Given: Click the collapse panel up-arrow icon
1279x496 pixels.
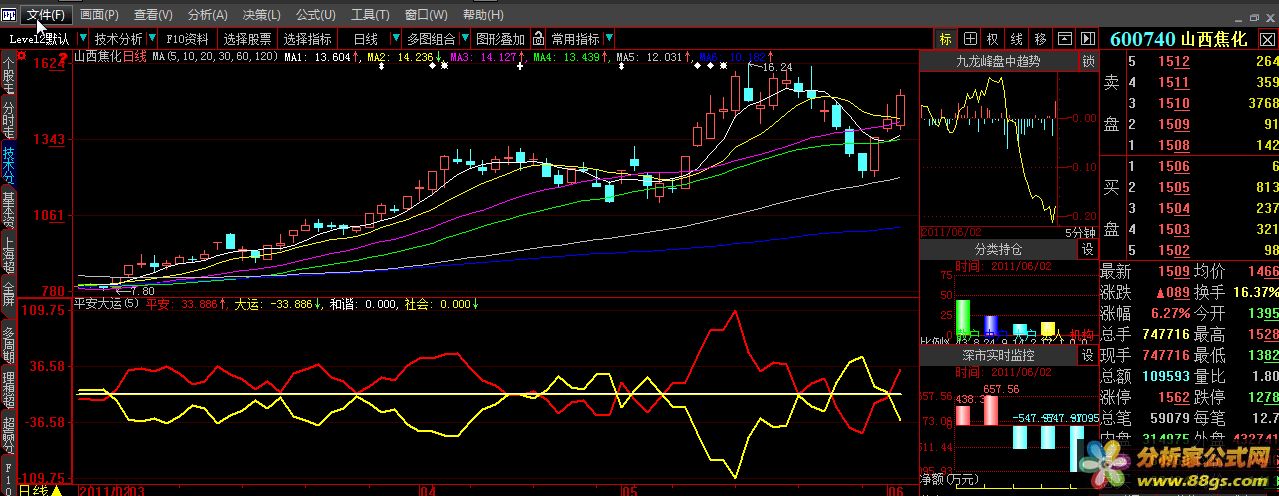Looking at the screenshot, I should coord(1064,39).
